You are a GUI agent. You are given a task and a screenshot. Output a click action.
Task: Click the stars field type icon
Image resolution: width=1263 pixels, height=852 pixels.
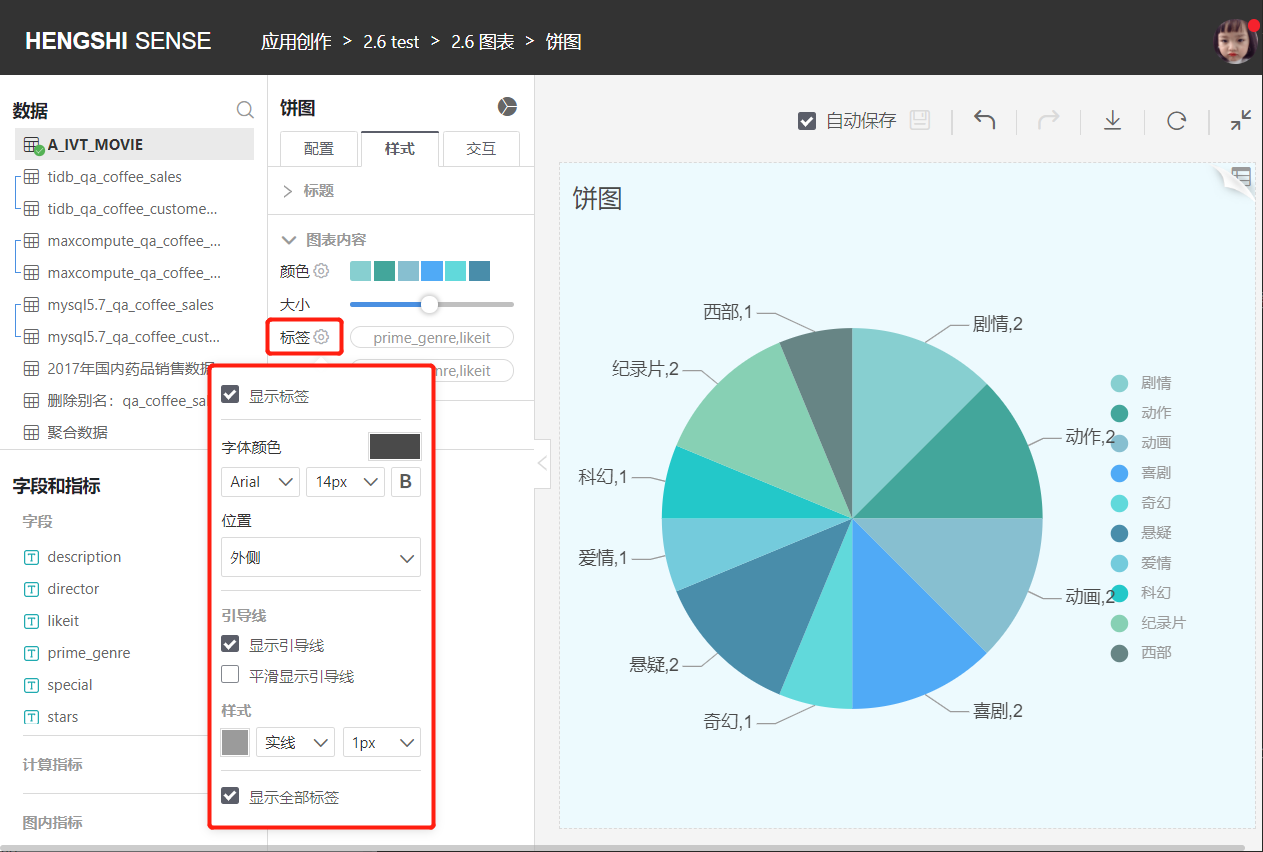[31, 717]
